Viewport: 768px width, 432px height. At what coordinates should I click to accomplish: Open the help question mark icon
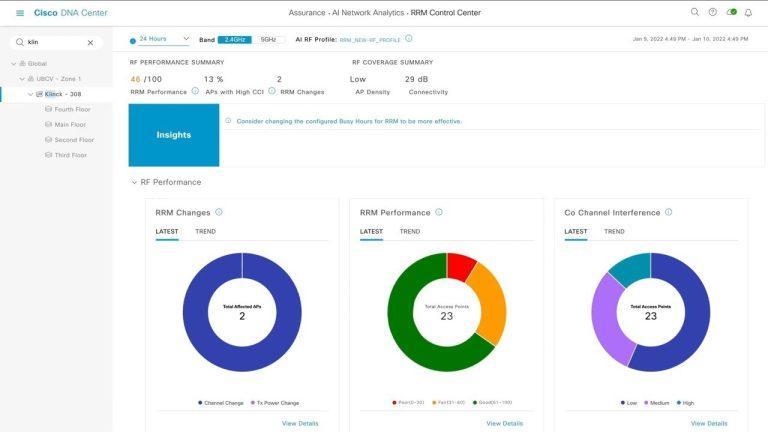(x=713, y=12)
